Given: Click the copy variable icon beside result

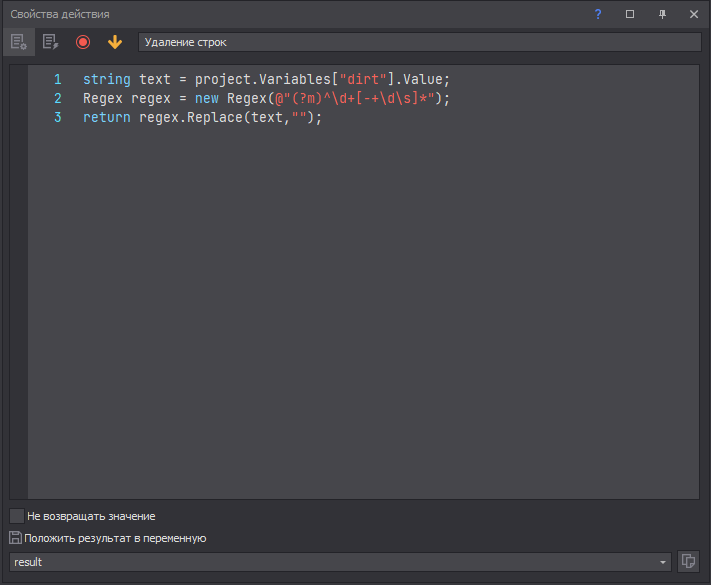Looking at the screenshot, I should (688, 561).
